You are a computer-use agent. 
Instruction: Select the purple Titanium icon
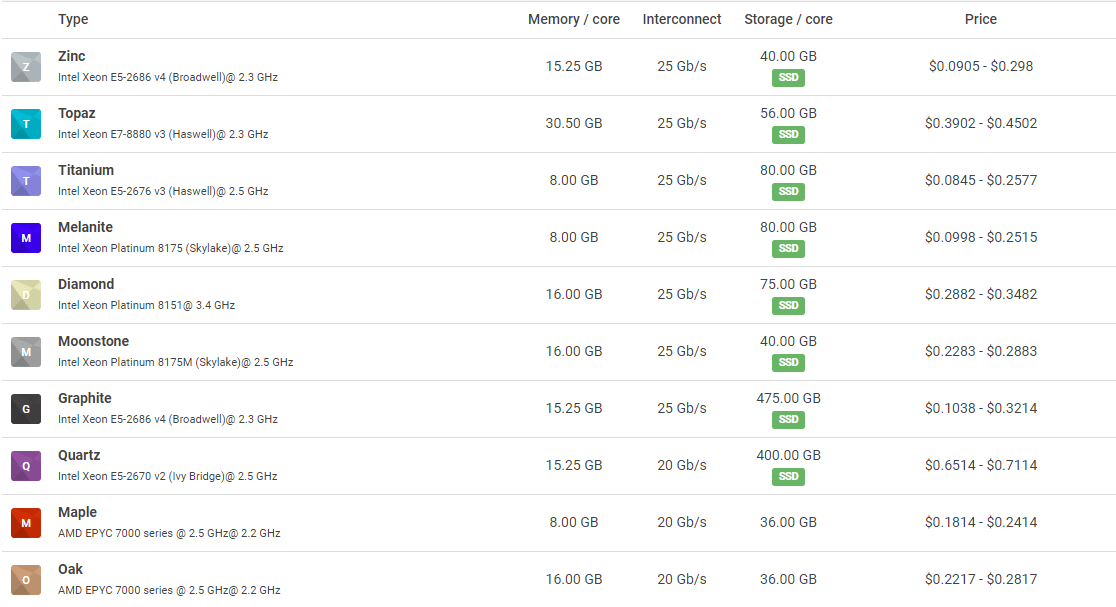point(26,181)
